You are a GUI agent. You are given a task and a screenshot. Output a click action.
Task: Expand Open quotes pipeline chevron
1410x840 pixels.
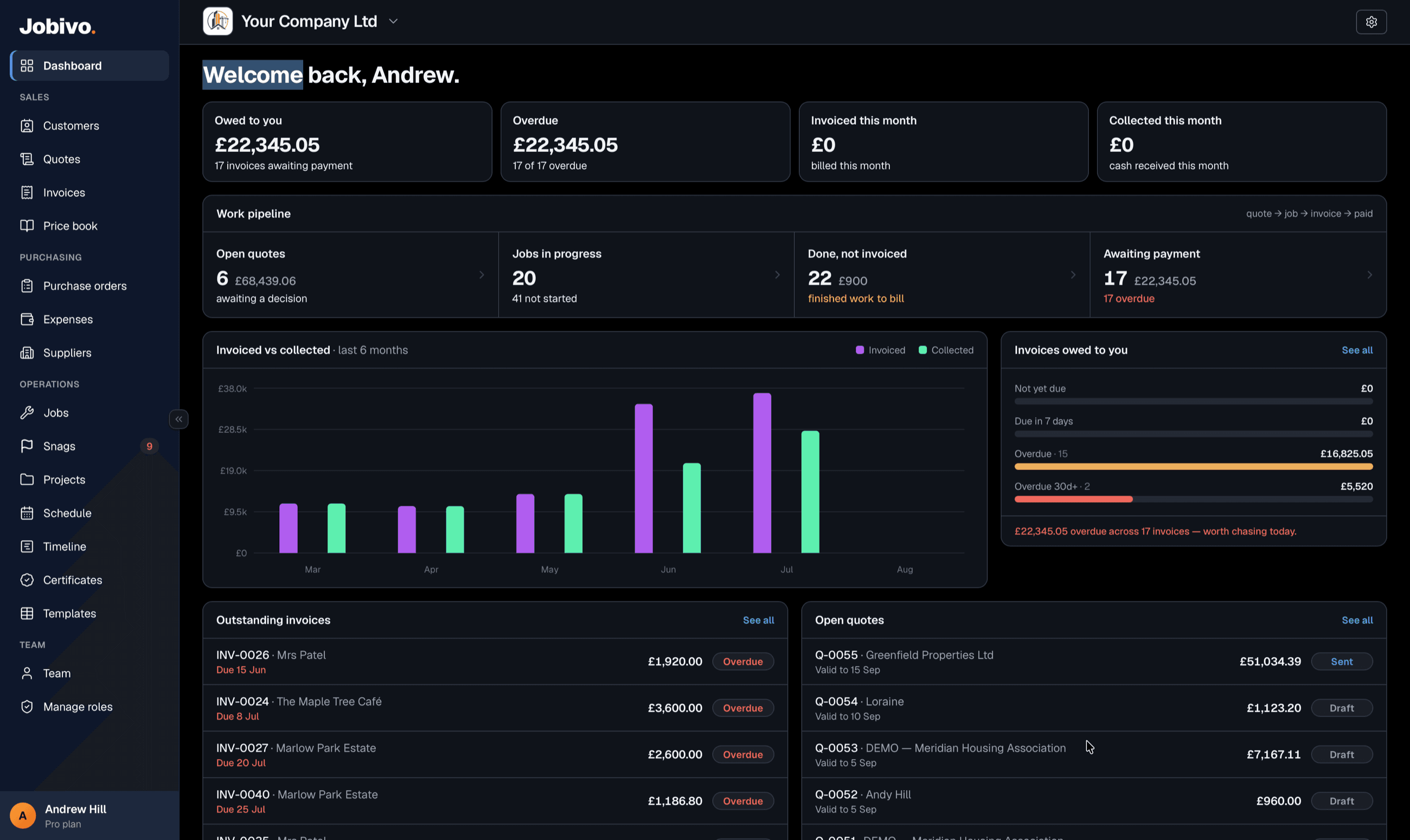(482, 274)
